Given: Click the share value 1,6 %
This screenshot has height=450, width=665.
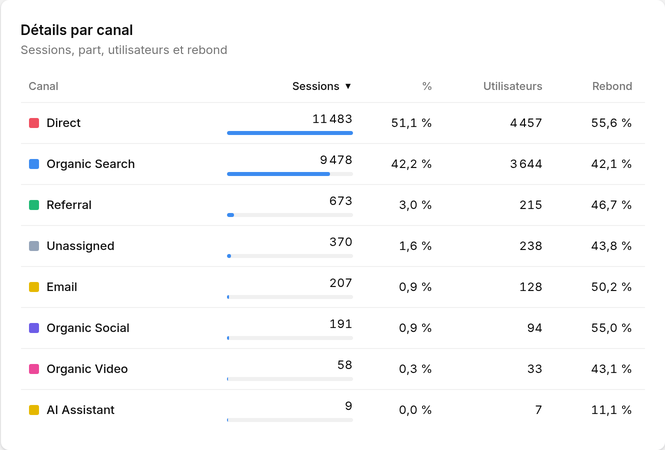Looking at the screenshot, I should coord(415,246).
